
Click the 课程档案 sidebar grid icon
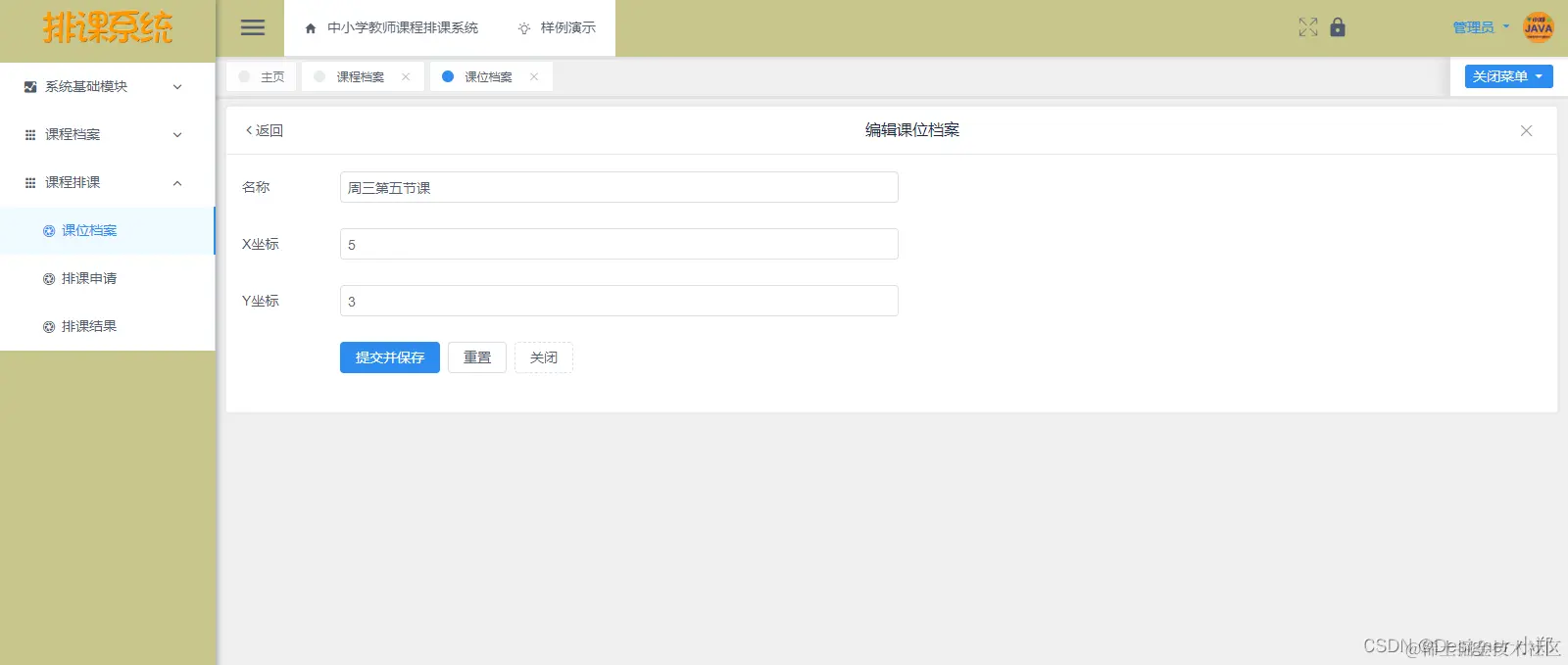(30, 134)
